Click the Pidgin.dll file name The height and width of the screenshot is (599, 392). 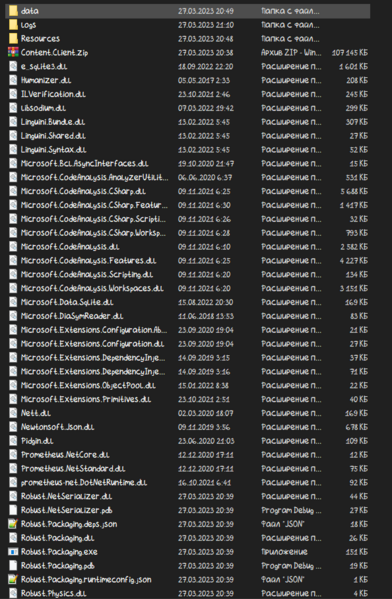37,441
